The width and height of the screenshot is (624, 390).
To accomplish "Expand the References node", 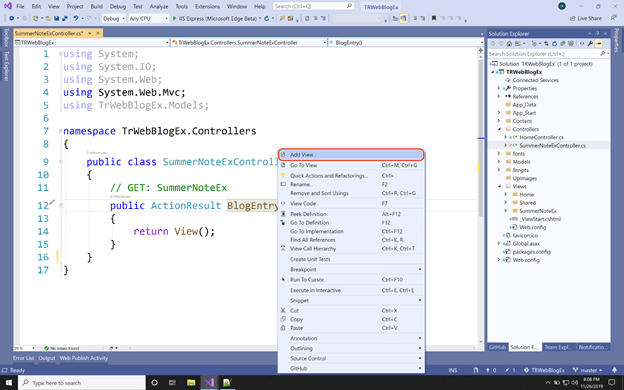I will tap(499, 96).
